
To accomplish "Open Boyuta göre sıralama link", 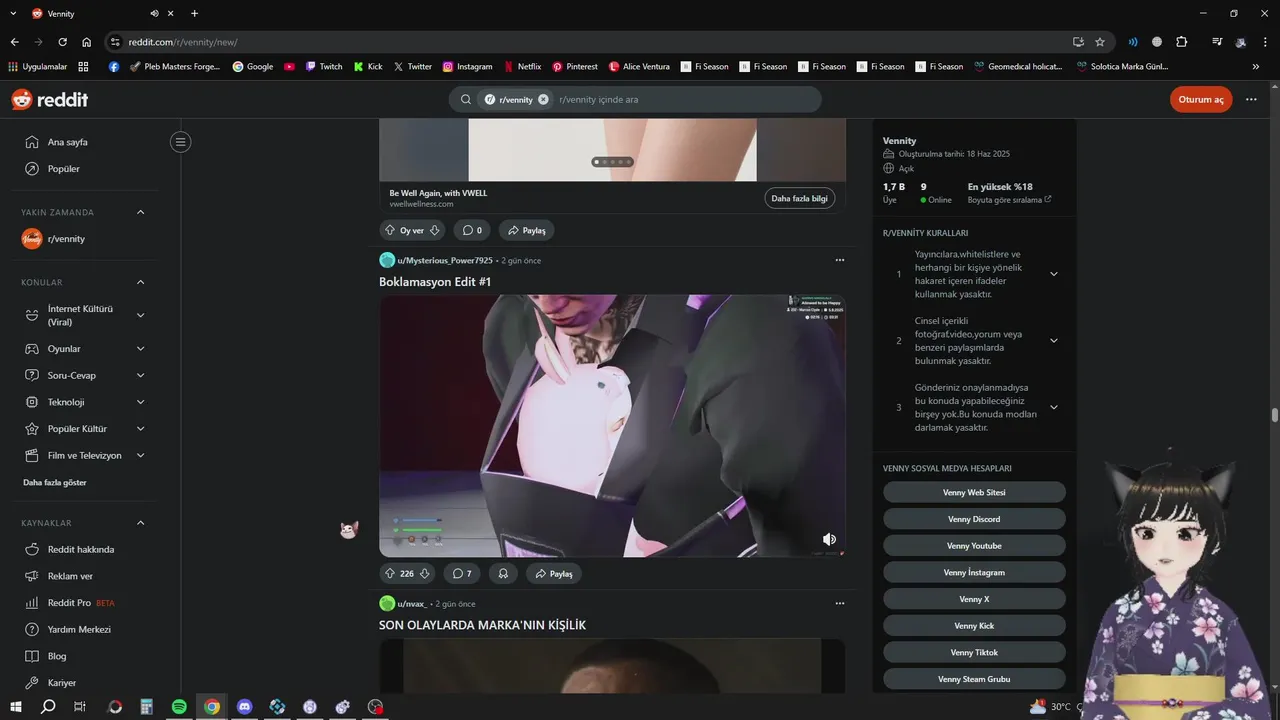I will (1009, 200).
